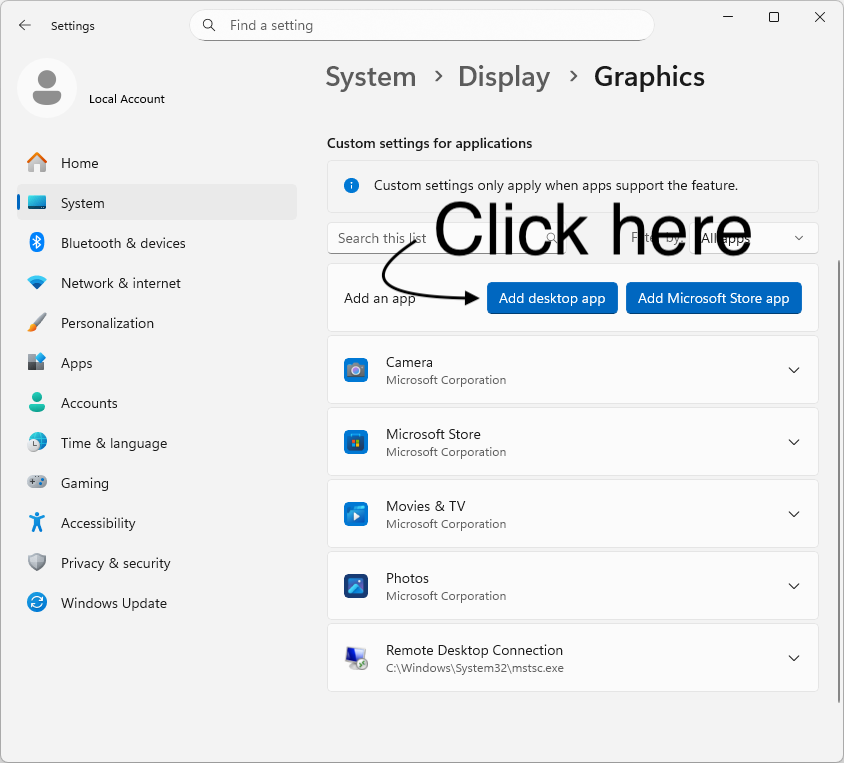Click the Personalization brush icon
The width and height of the screenshot is (844, 763).
[37, 323]
